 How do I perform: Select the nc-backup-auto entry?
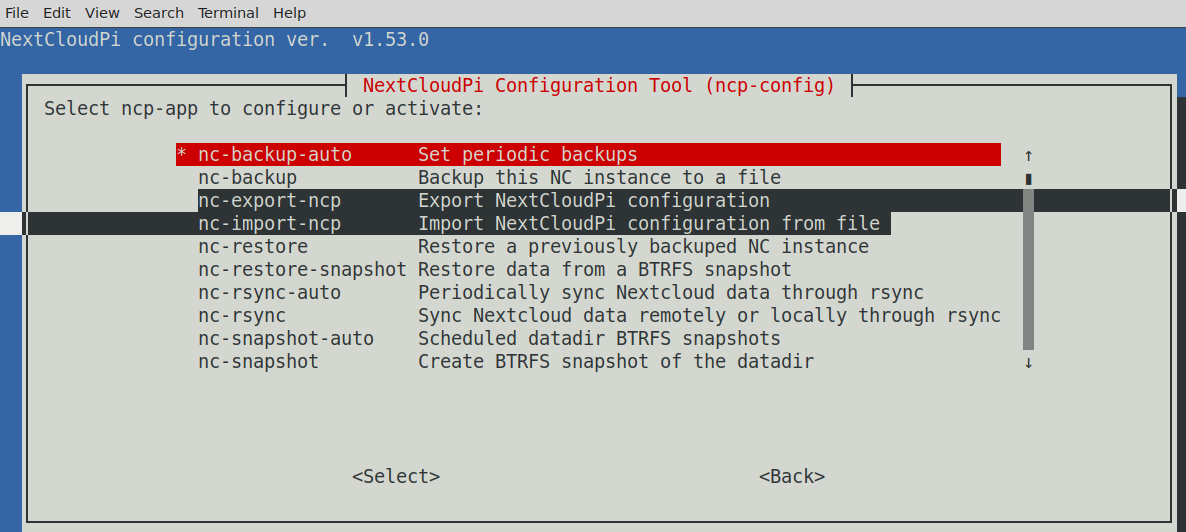coord(275,155)
